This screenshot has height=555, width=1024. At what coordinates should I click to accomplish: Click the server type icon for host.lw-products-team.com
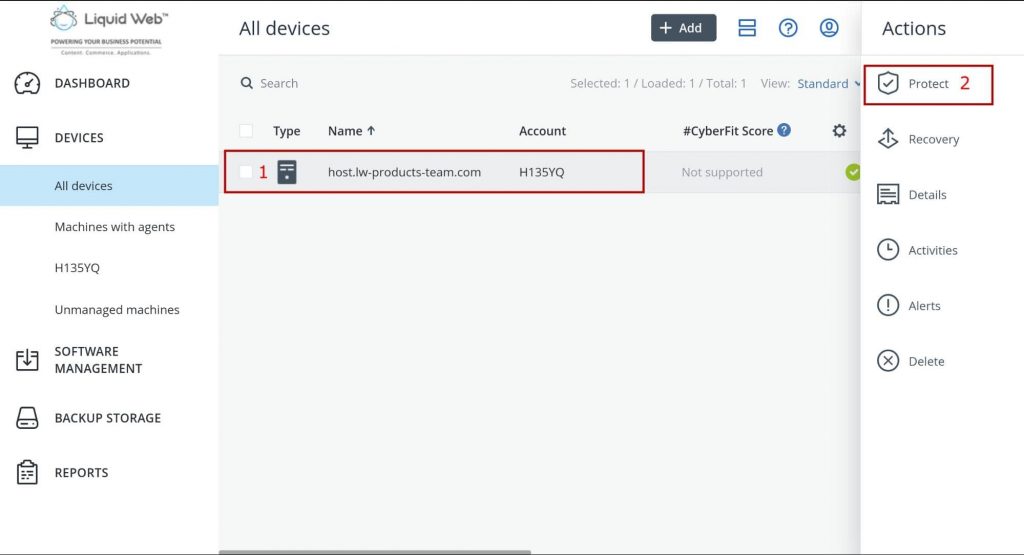[x=287, y=172]
